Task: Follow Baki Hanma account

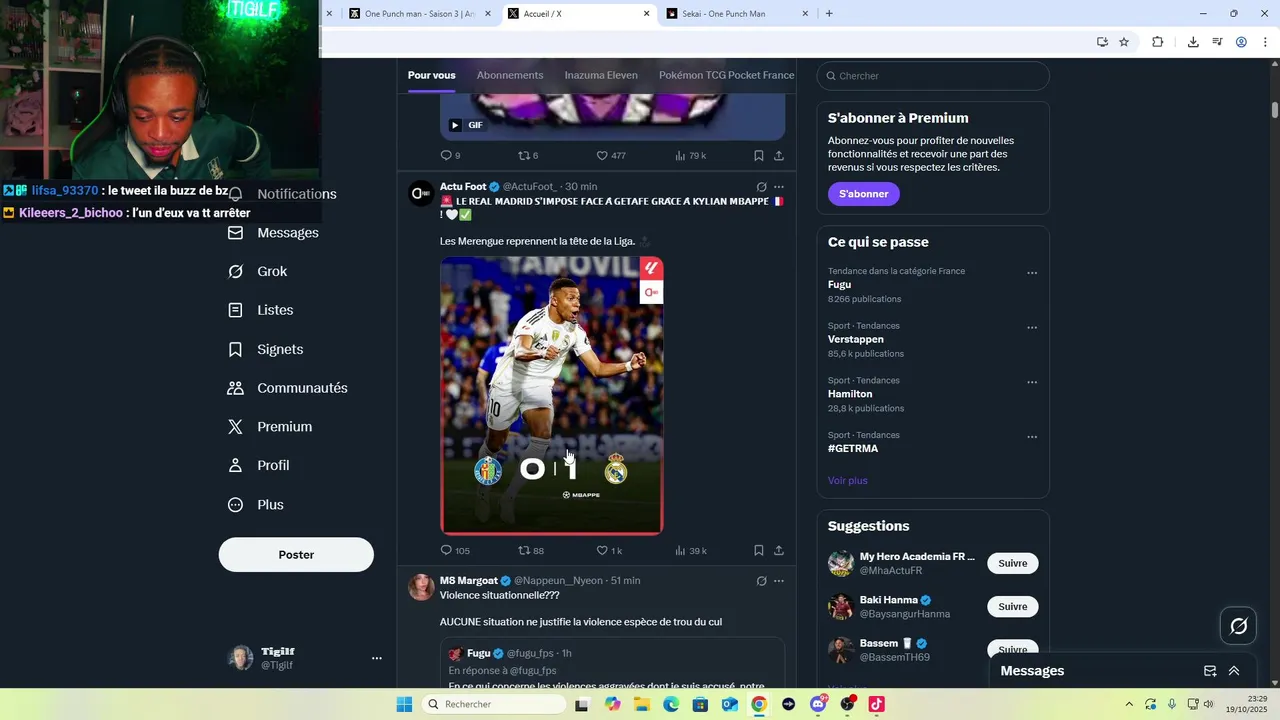Action: point(1012,607)
